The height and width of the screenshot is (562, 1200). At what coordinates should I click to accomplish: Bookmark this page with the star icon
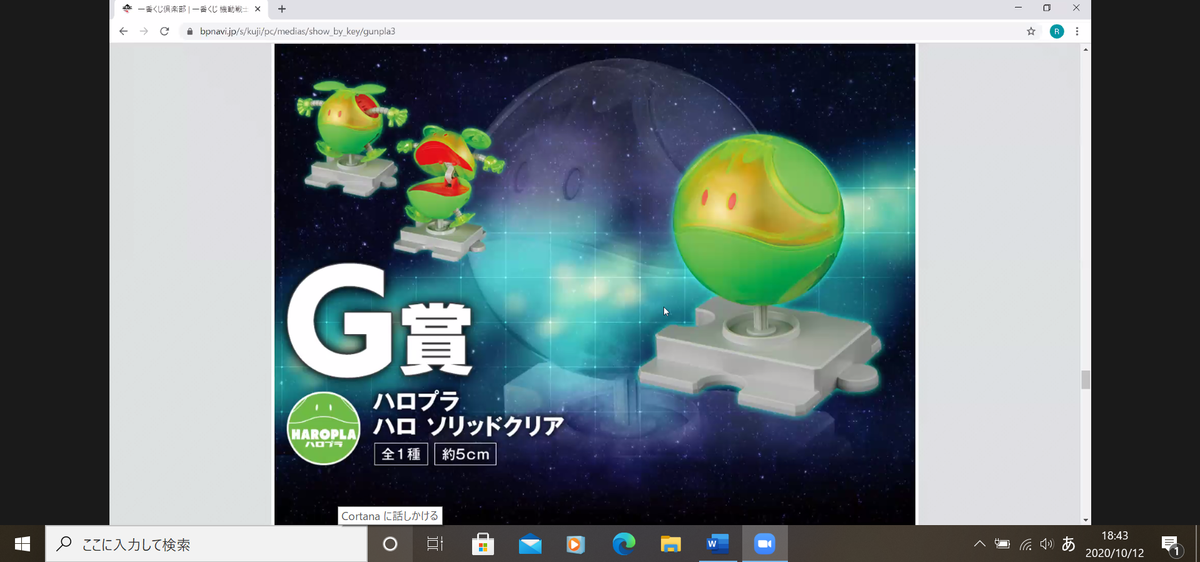1031,31
